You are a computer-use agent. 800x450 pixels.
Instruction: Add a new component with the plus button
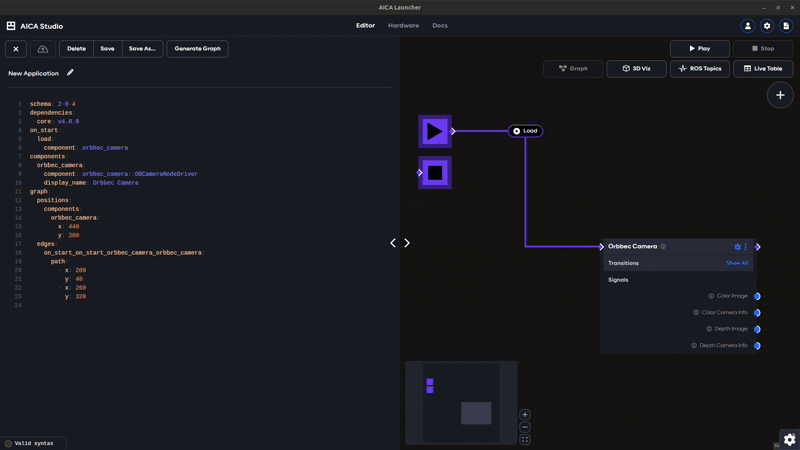pos(780,95)
